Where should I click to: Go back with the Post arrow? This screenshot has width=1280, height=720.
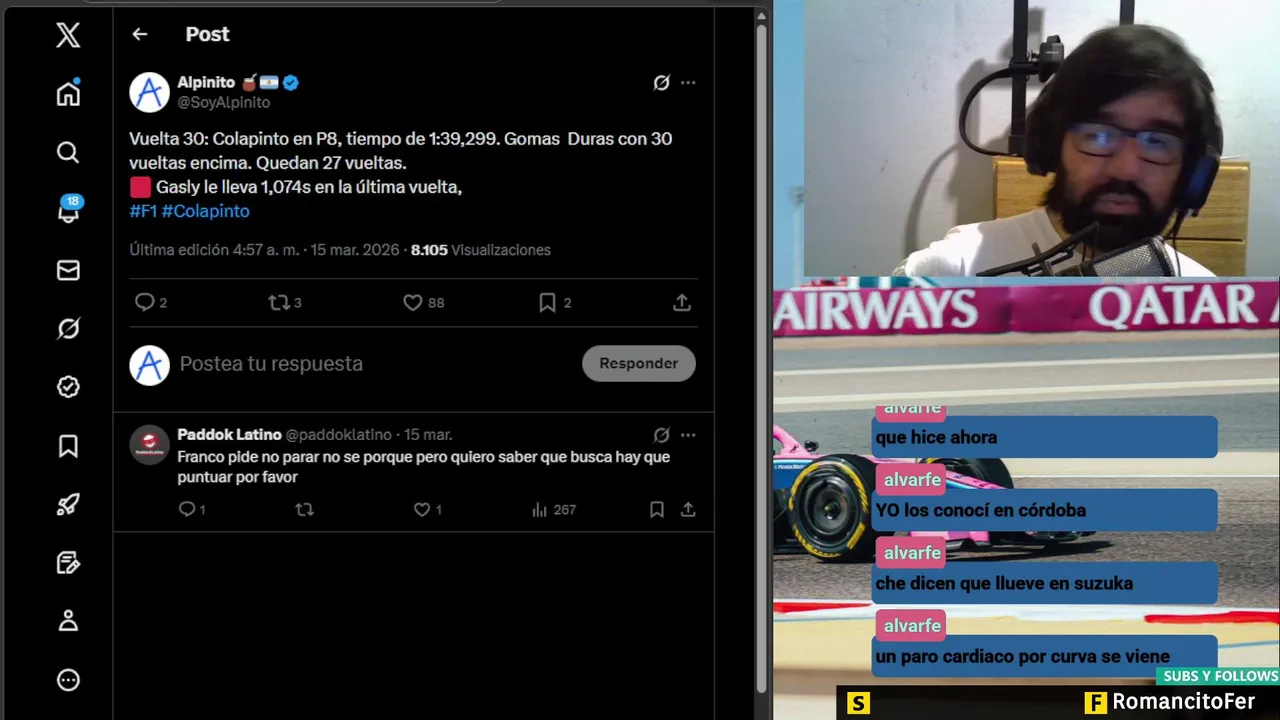coord(140,34)
